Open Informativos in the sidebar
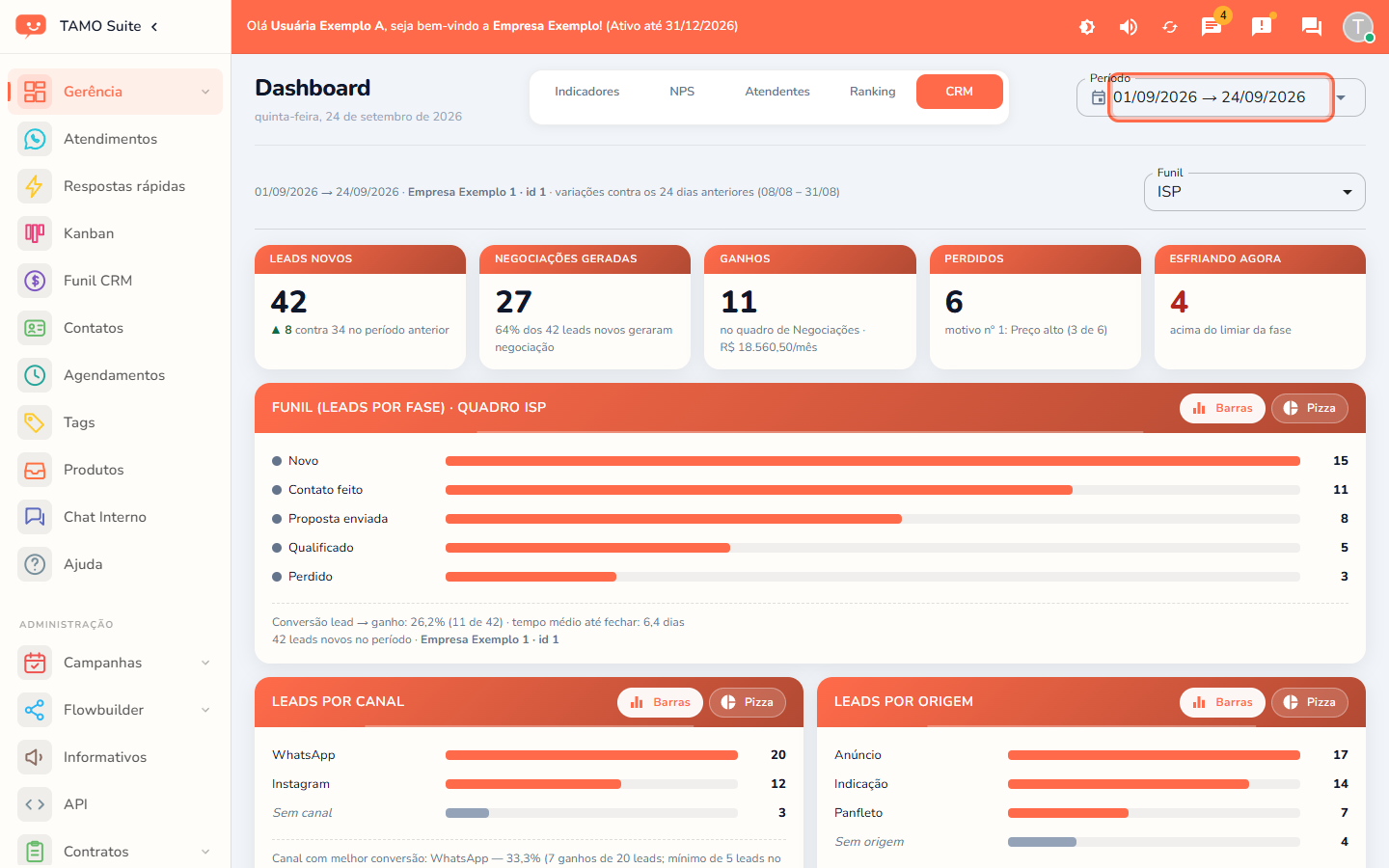Image resolution: width=1389 pixels, height=868 pixels. click(x=115, y=757)
